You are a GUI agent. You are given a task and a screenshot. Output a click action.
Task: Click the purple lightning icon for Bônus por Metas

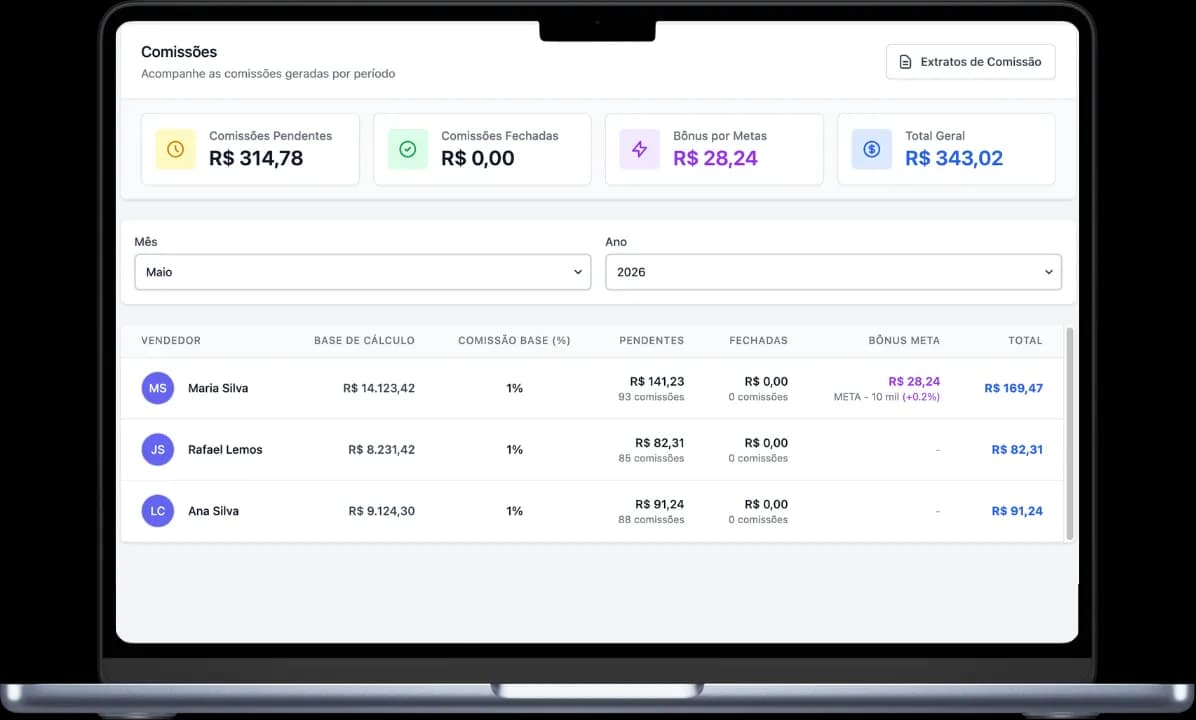(639, 149)
